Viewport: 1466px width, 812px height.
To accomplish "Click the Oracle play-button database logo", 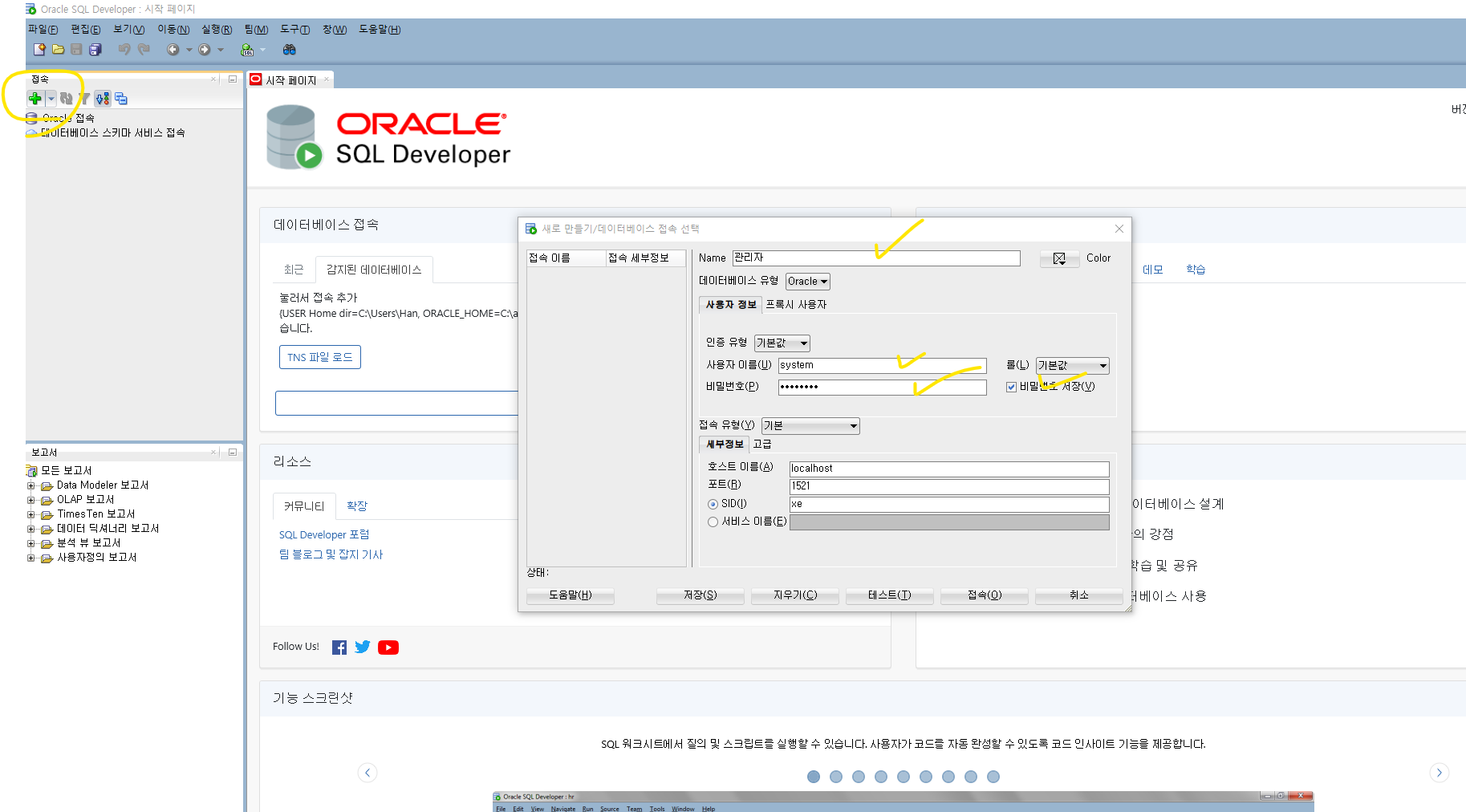I will pos(294,138).
